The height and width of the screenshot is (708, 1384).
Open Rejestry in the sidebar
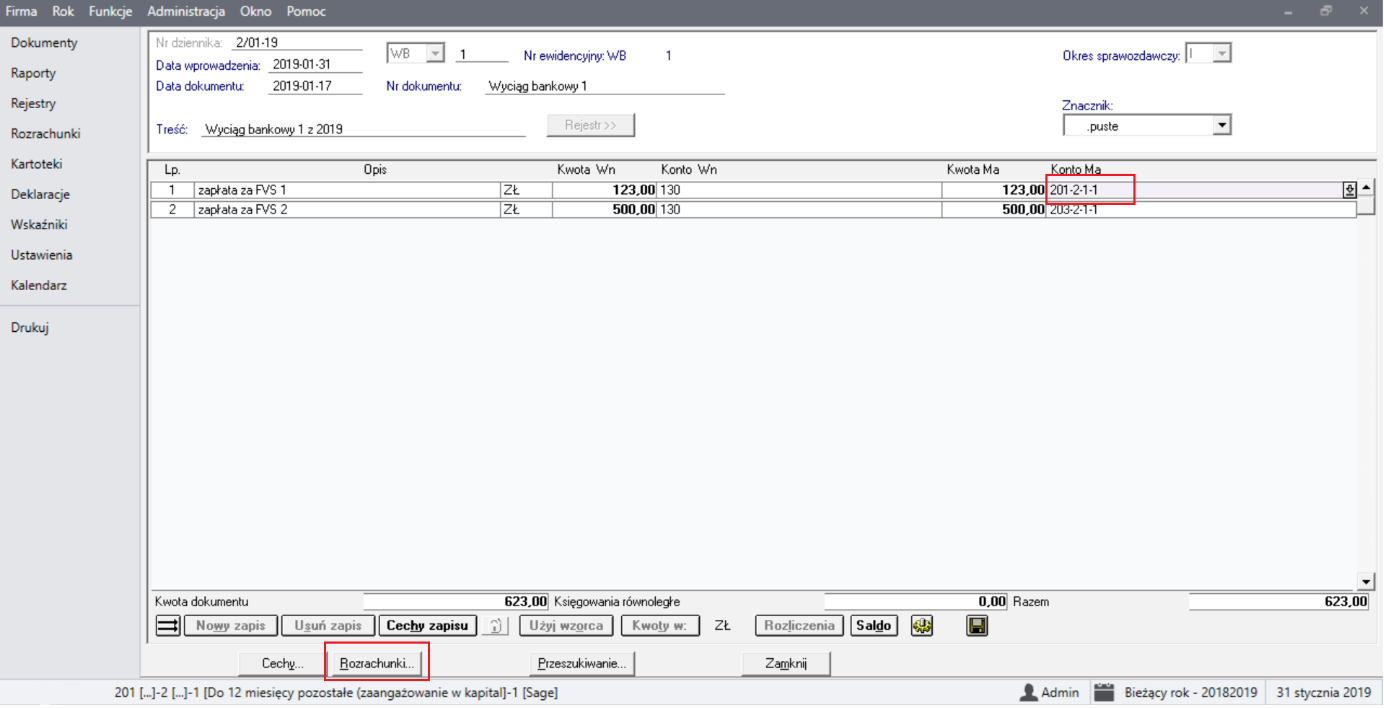pos(33,103)
